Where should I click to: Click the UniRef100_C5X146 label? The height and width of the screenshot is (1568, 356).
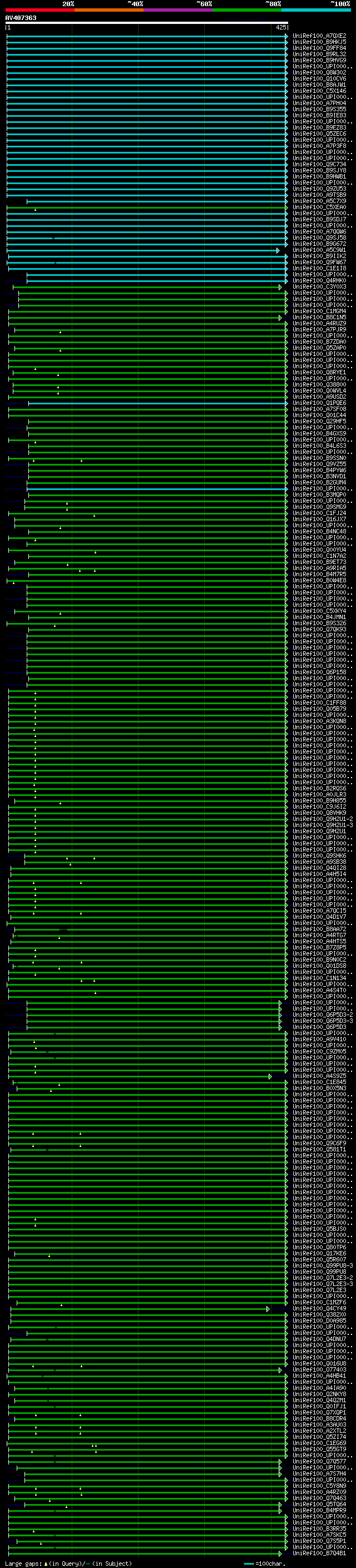[319, 91]
